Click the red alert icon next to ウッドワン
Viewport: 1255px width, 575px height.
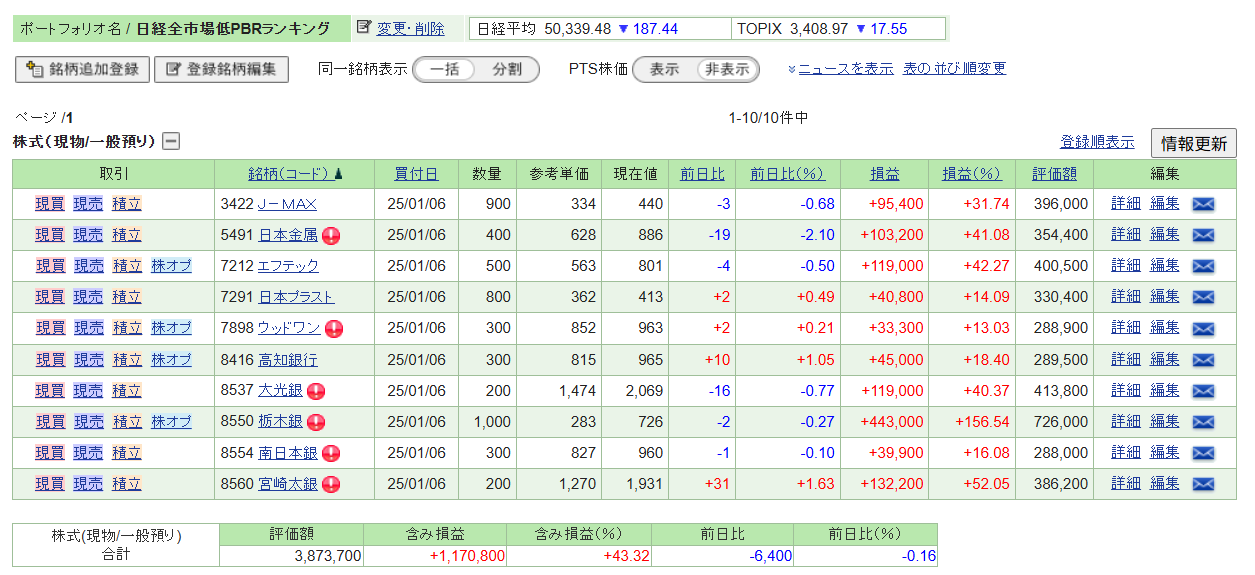coord(334,329)
